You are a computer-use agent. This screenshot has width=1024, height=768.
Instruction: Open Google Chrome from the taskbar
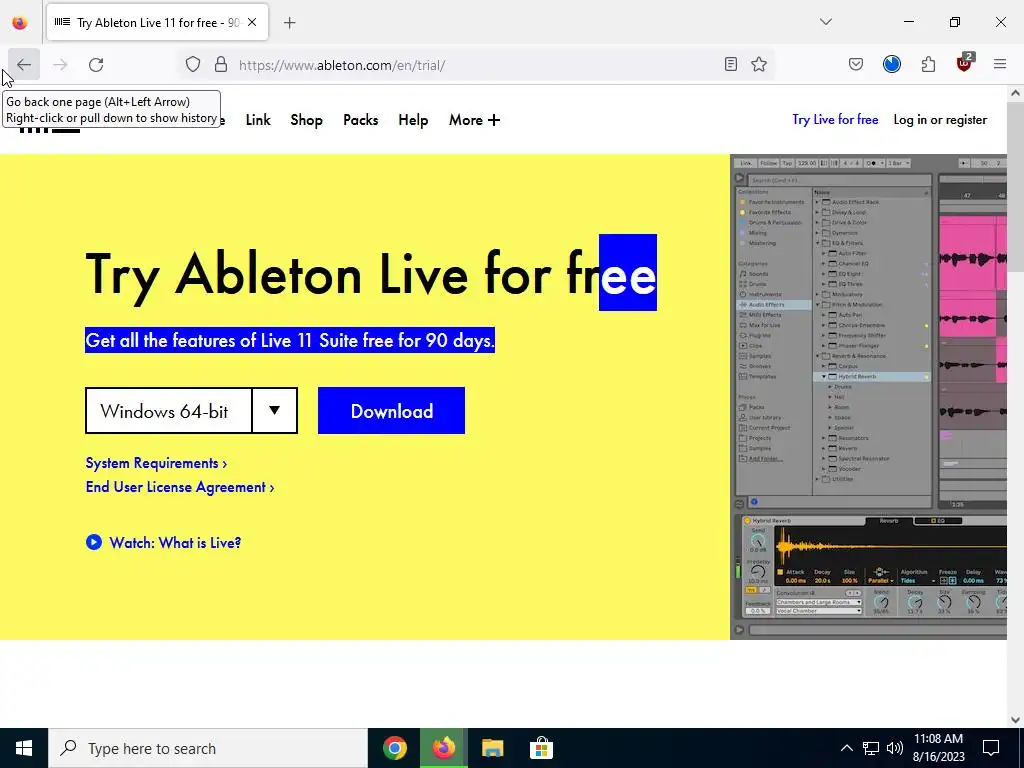tap(394, 748)
